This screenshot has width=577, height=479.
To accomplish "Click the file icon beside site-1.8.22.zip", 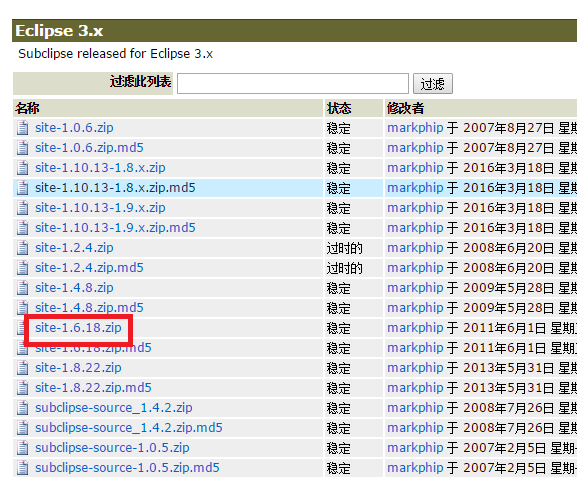I will pyautogui.click(x=22, y=368).
